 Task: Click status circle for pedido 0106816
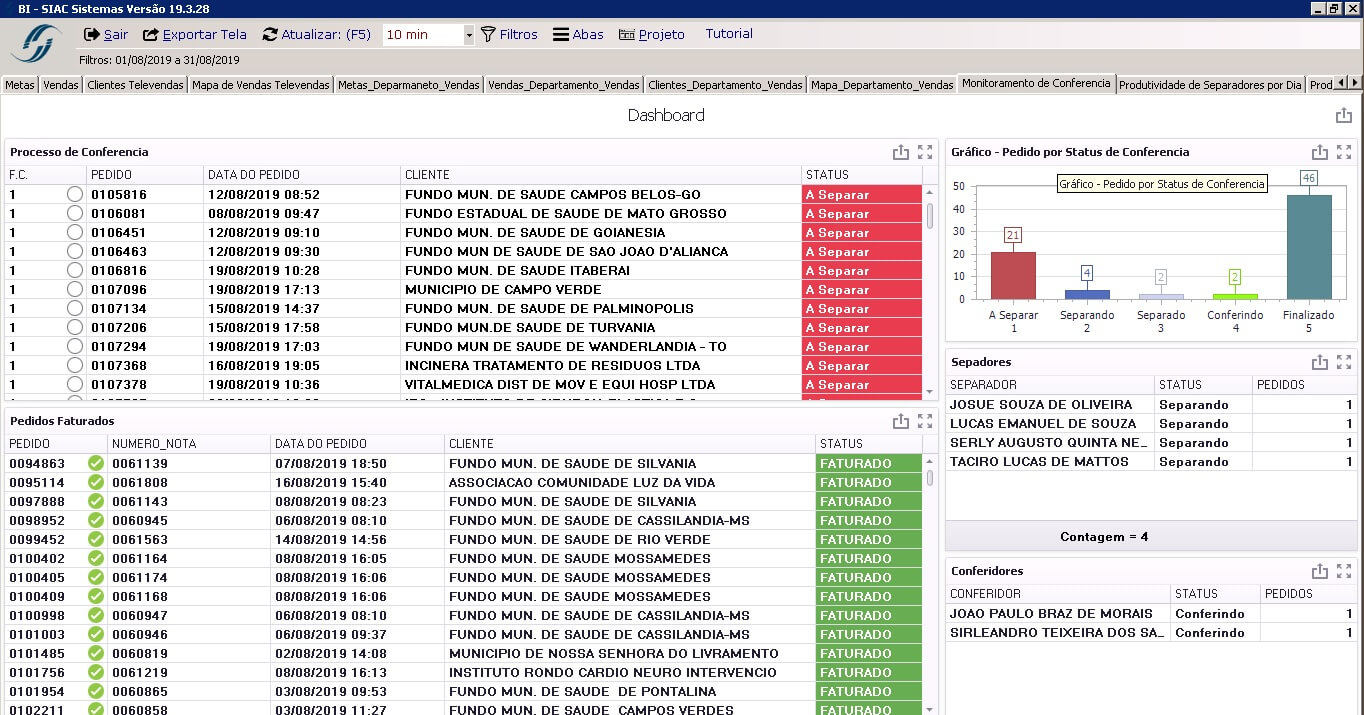coord(75,271)
